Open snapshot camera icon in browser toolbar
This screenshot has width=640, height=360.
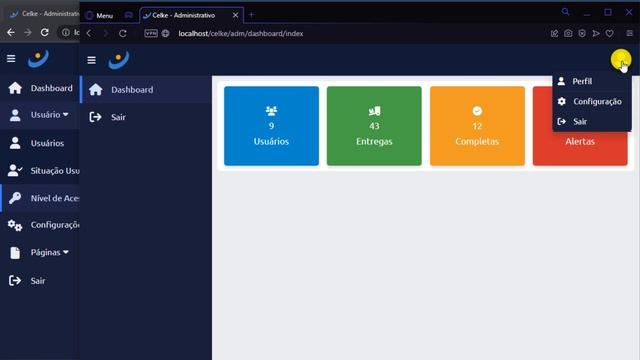pyautogui.click(x=568, y=33)
